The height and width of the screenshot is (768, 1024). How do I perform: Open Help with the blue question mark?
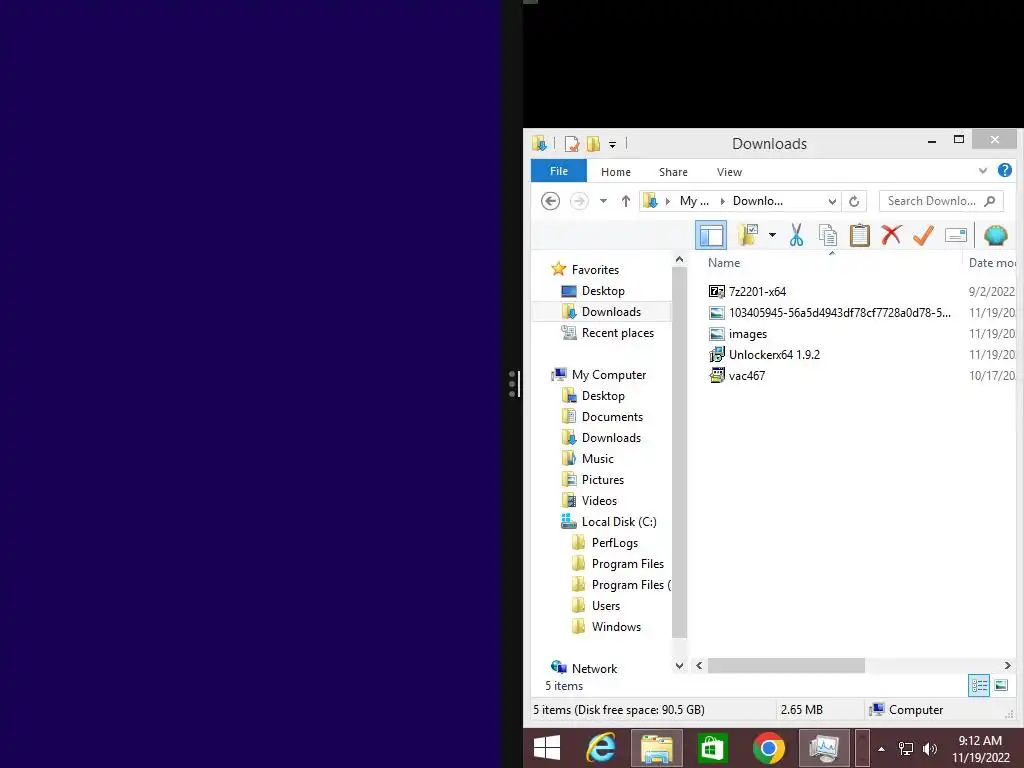click(x=1005, y=170)
